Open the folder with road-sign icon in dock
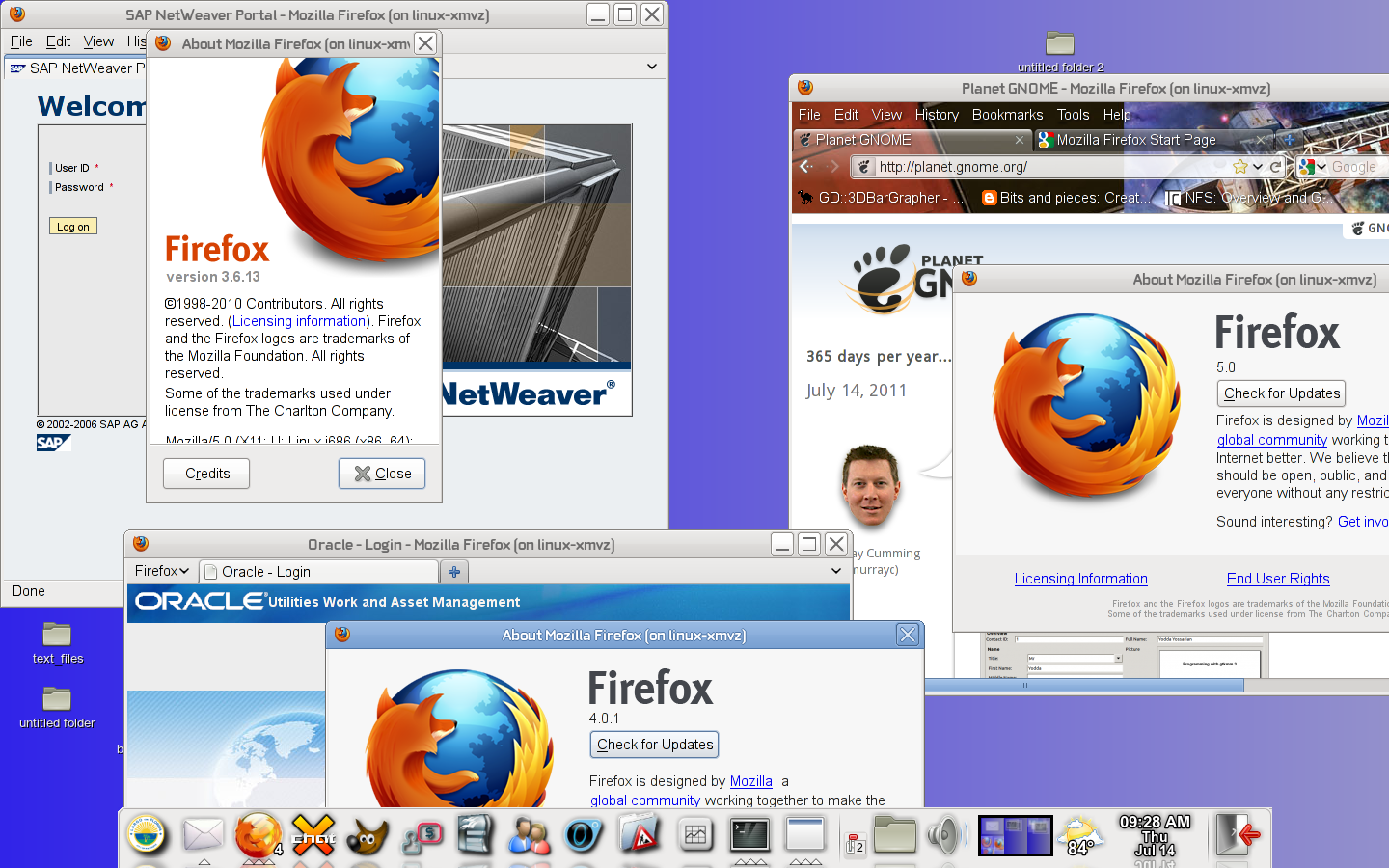 pyautogui.click(x=639, y=835)
